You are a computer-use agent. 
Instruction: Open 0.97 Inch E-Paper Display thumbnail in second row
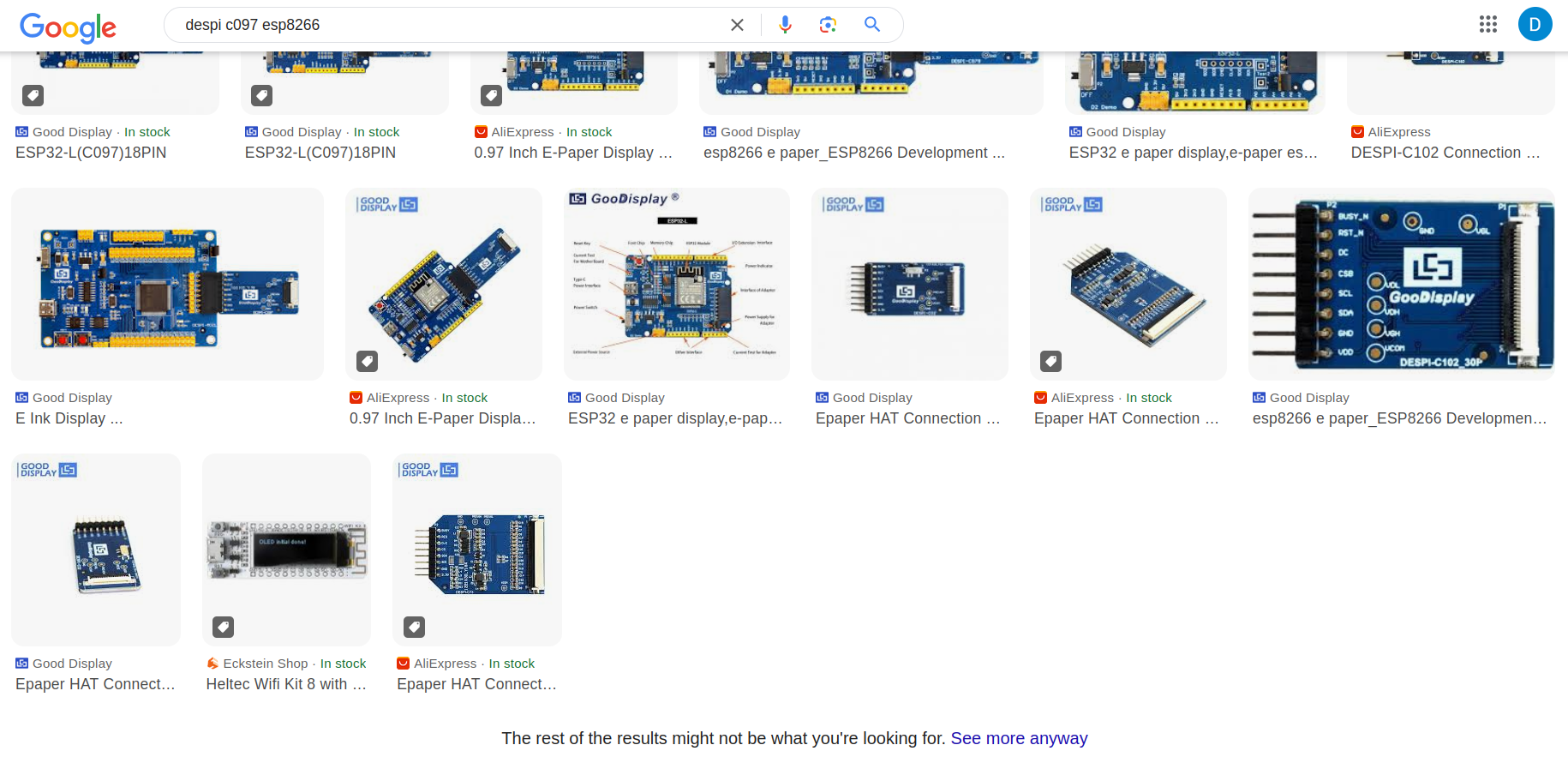pos(444,285)
